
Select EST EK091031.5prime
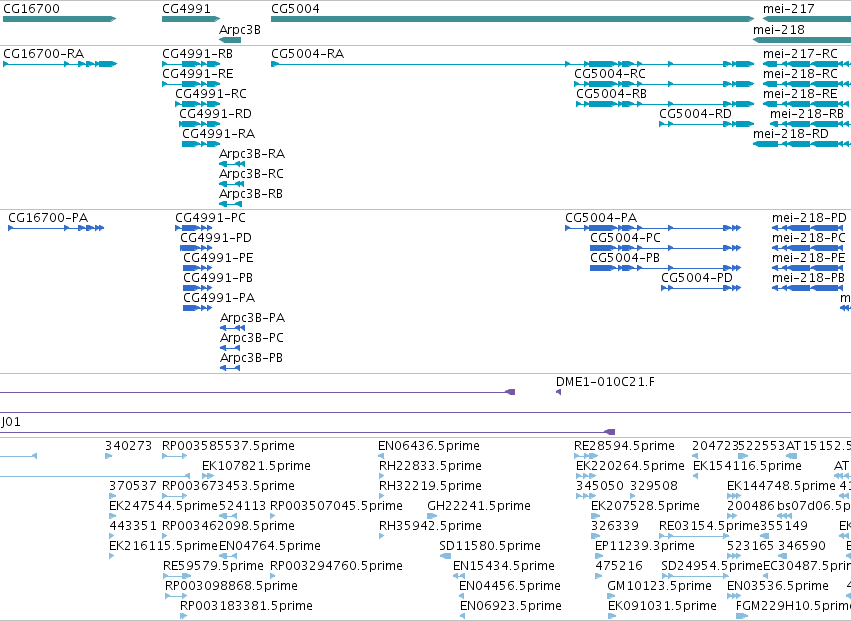[x=612, y=616]
